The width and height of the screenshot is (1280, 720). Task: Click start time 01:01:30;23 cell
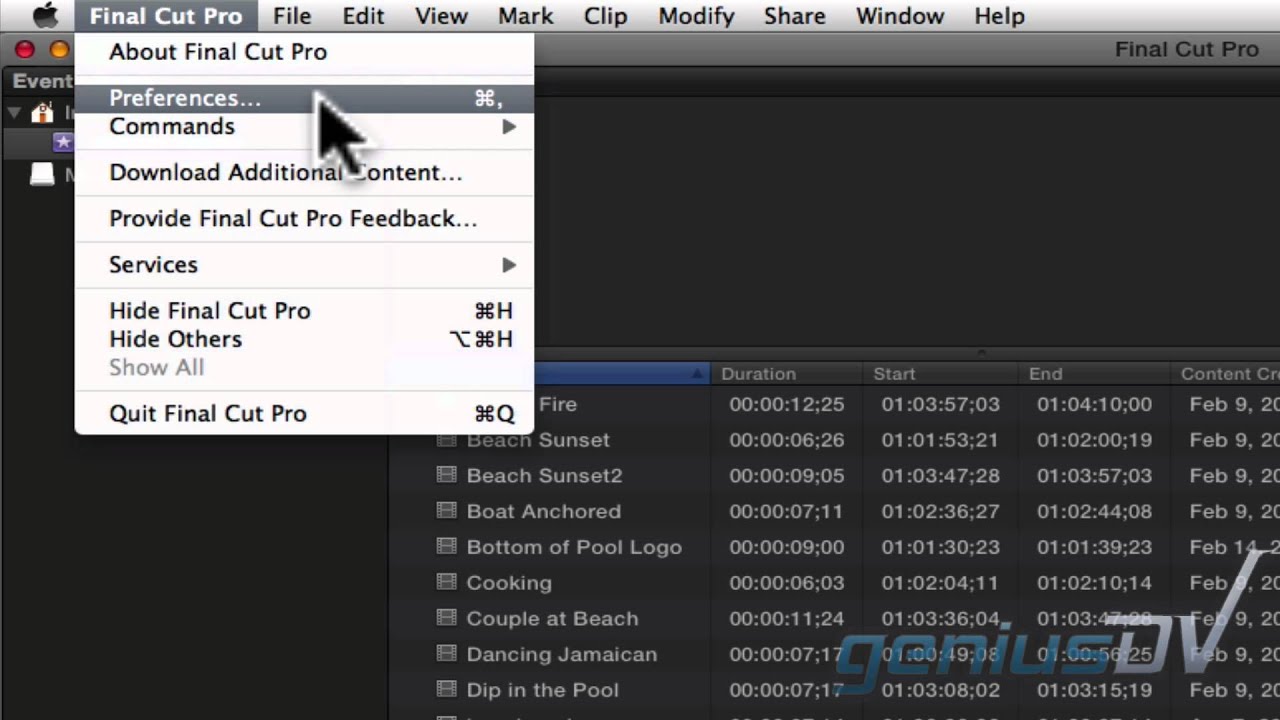click(940, 547)
